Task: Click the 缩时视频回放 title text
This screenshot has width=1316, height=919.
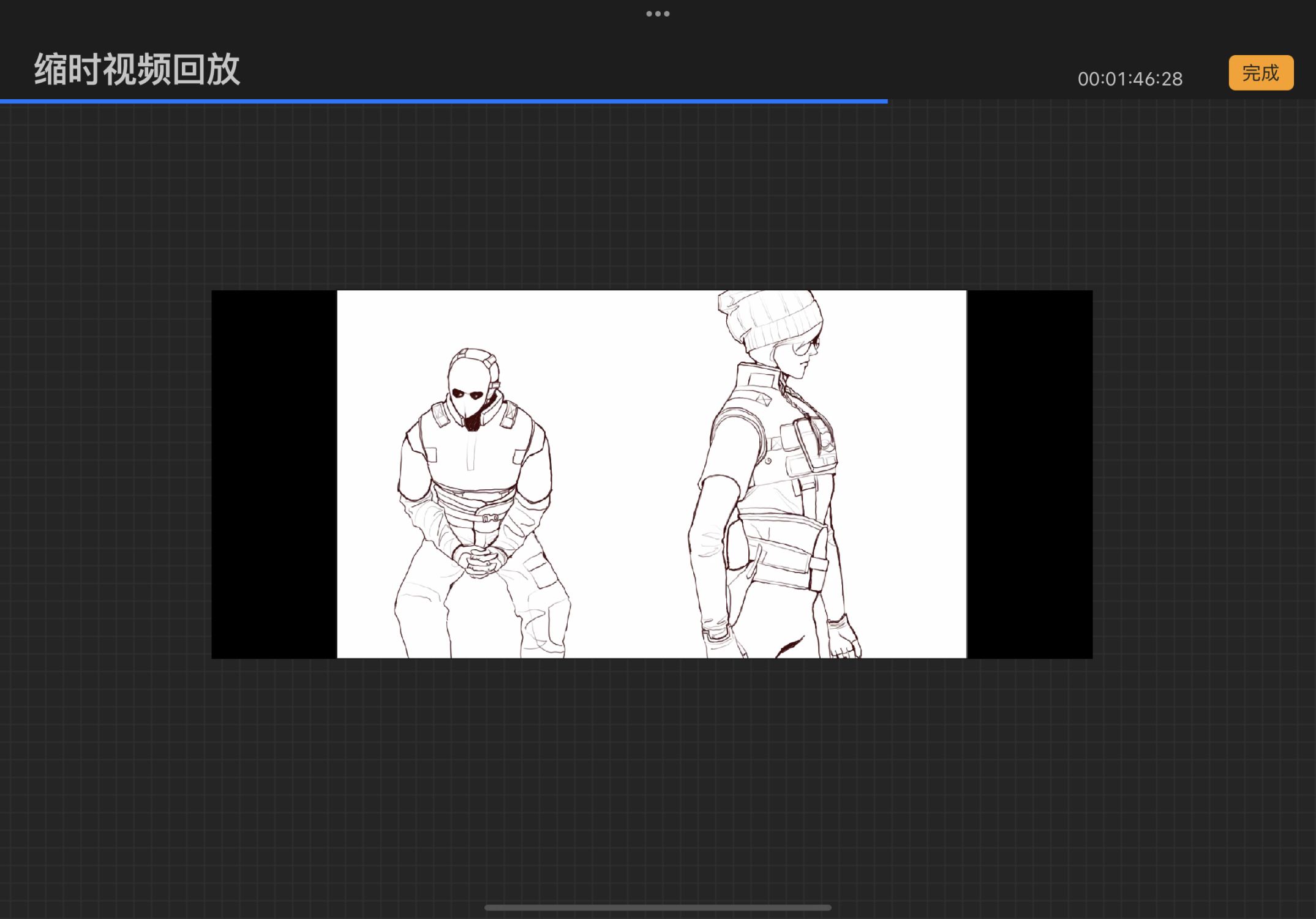Action: point(137,69)
